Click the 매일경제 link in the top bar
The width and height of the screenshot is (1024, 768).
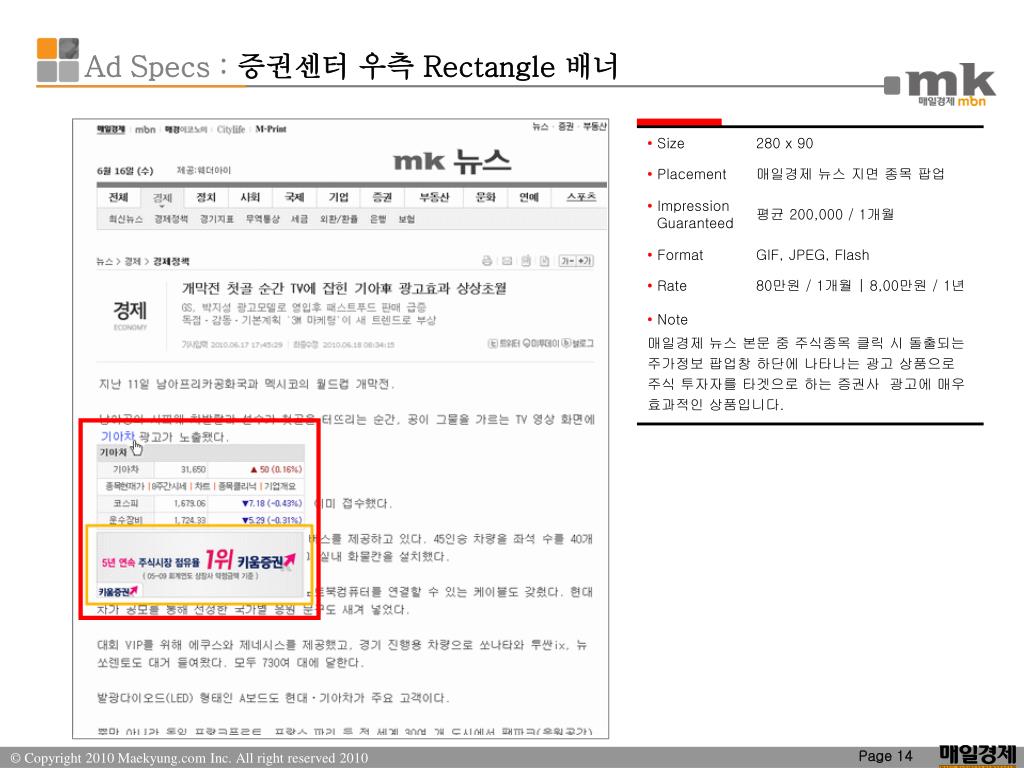111,129
